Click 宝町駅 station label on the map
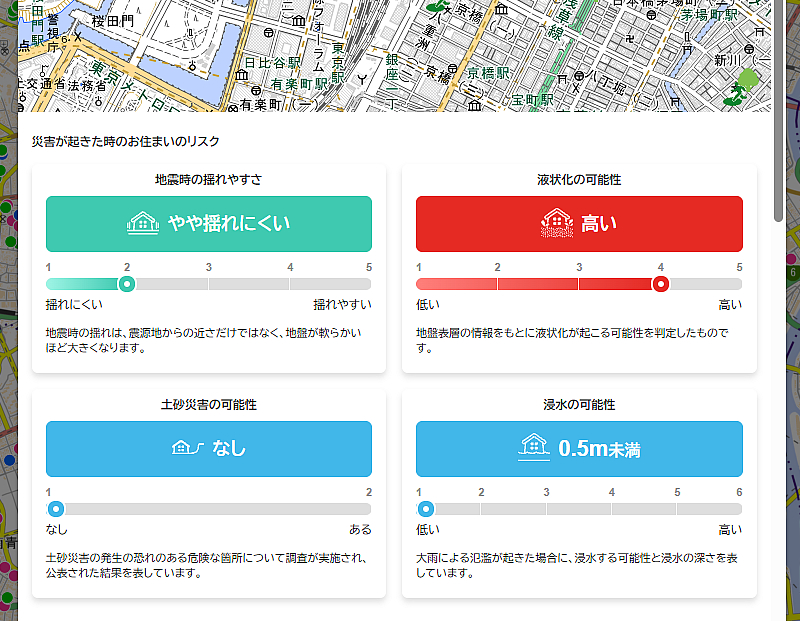Image resolution: width=800 pixels, height=621 pixels. tap(533, 100)
